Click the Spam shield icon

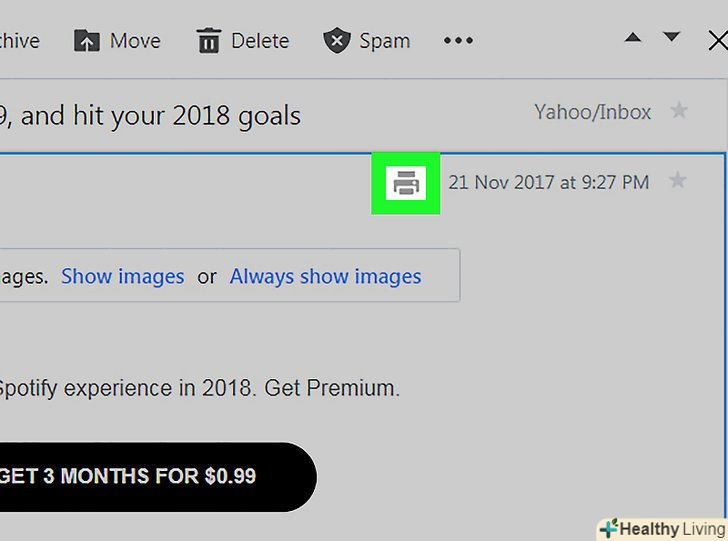[x=336, y=41]
